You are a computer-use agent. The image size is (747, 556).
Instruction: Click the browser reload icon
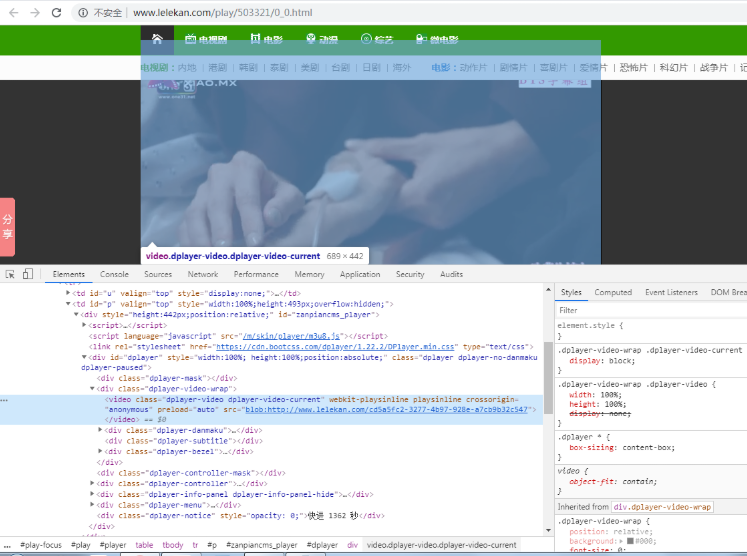coord(56,13)
